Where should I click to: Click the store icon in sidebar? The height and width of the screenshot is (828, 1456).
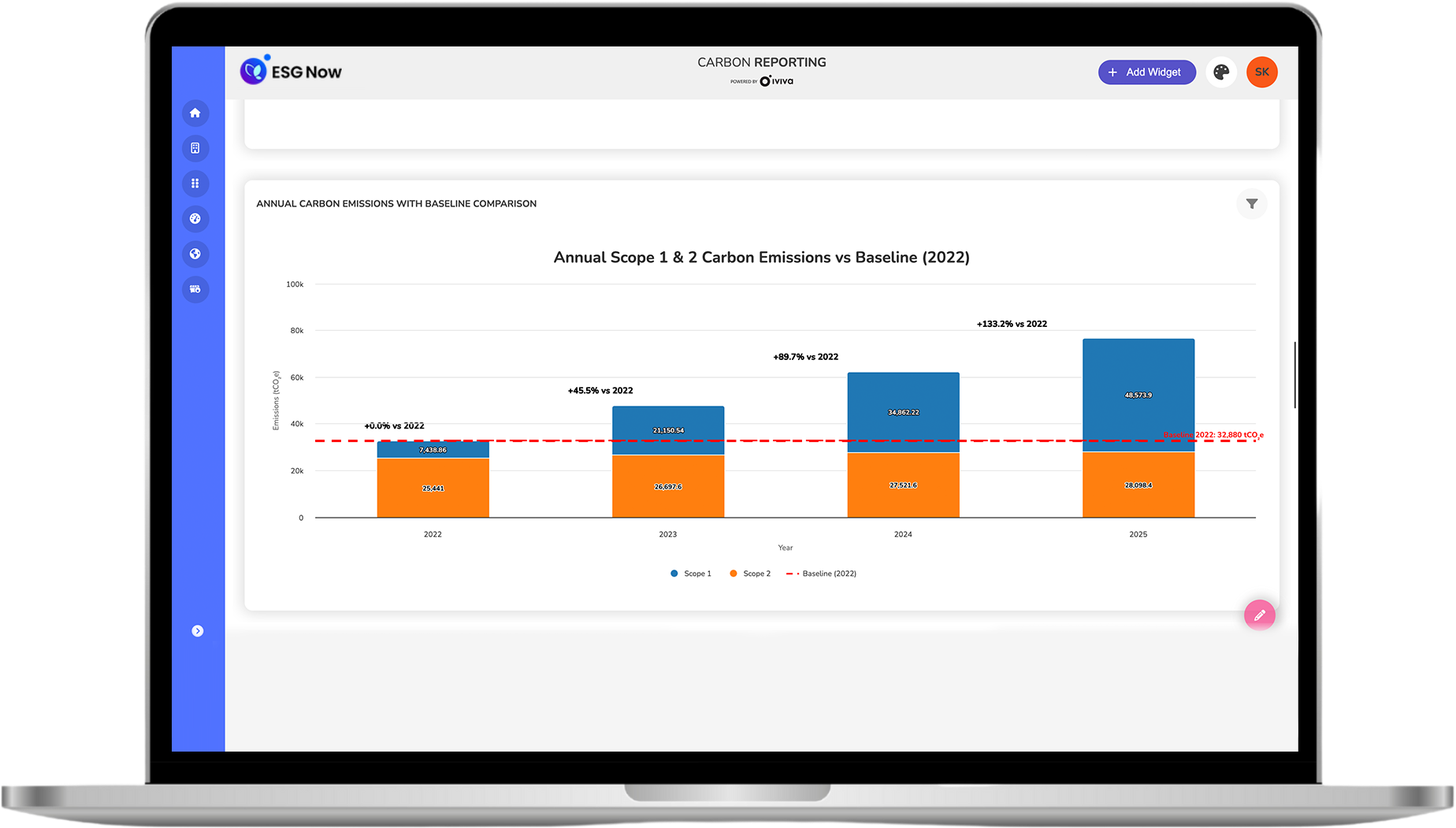[195, 289]
